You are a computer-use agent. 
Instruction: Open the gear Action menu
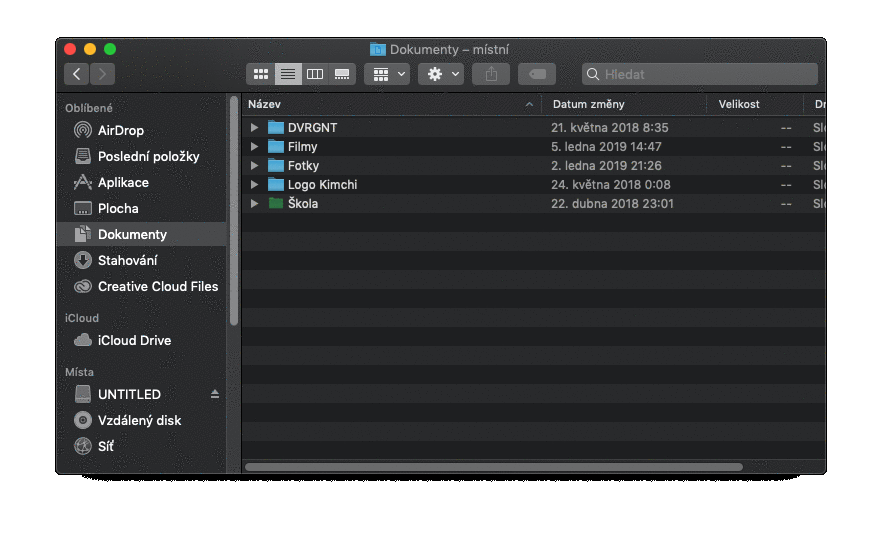[x=440, y=74]
